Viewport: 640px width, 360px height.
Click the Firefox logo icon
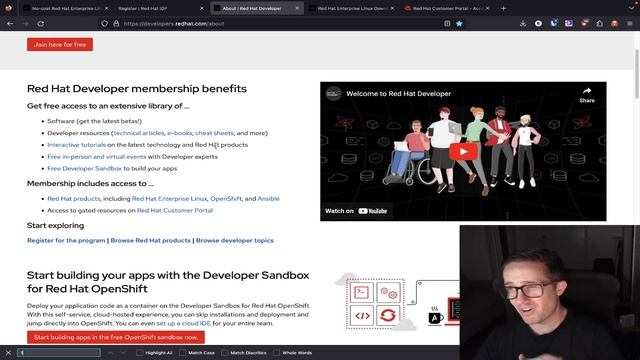click(x=8, y=8)
